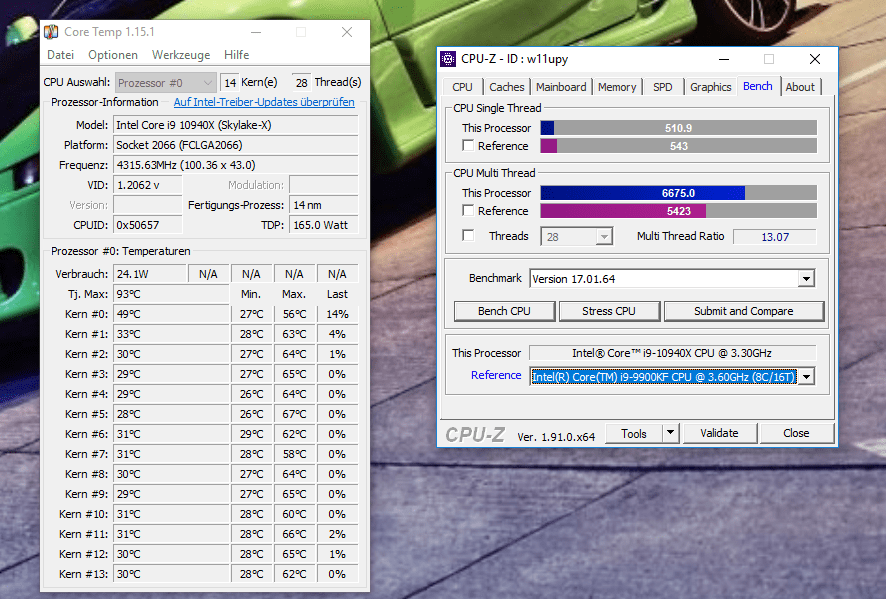Viewport: 886px width, 599px height.
Task: Open the Werkzeuge menu in Core Temp
Action: (x=181, y=55)
